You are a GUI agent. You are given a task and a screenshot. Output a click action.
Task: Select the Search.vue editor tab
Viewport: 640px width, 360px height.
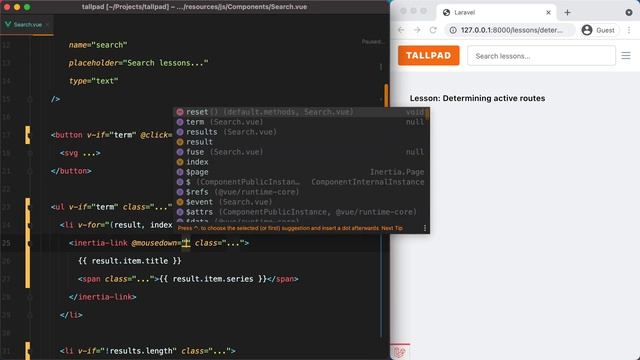tap(27, 24)
